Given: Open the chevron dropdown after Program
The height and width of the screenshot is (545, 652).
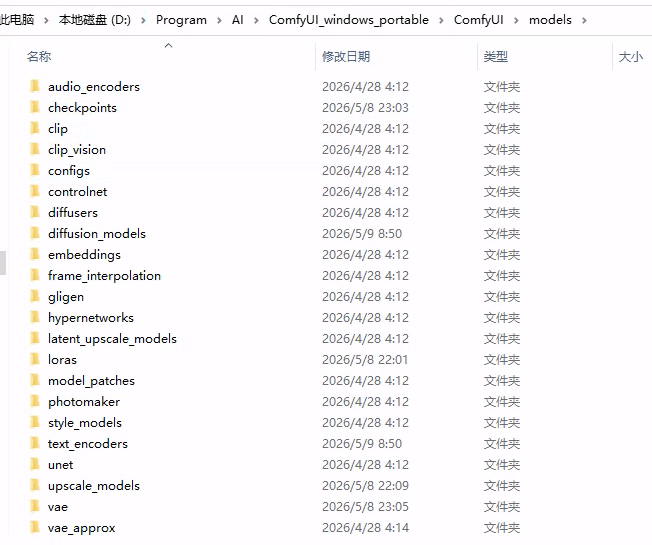Looking at the screenshot, I should (219, 20).
